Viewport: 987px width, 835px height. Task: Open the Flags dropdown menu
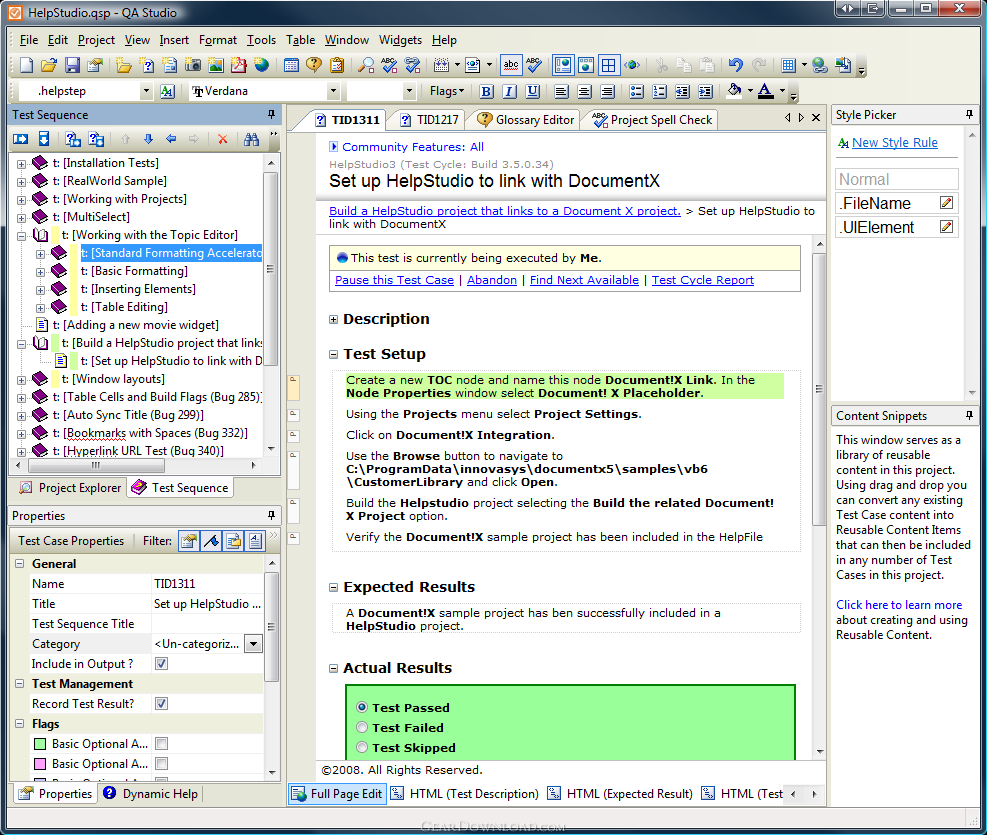click(x=447, y=91)
